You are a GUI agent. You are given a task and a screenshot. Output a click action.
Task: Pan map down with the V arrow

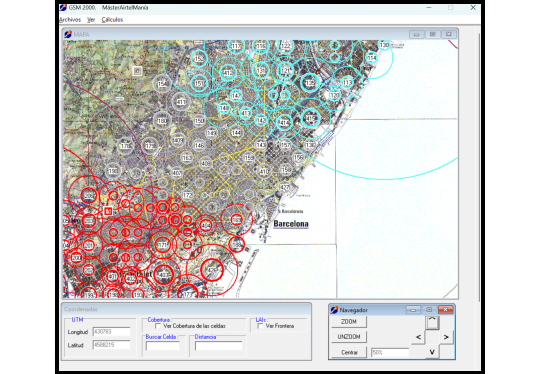coord(432,352)
